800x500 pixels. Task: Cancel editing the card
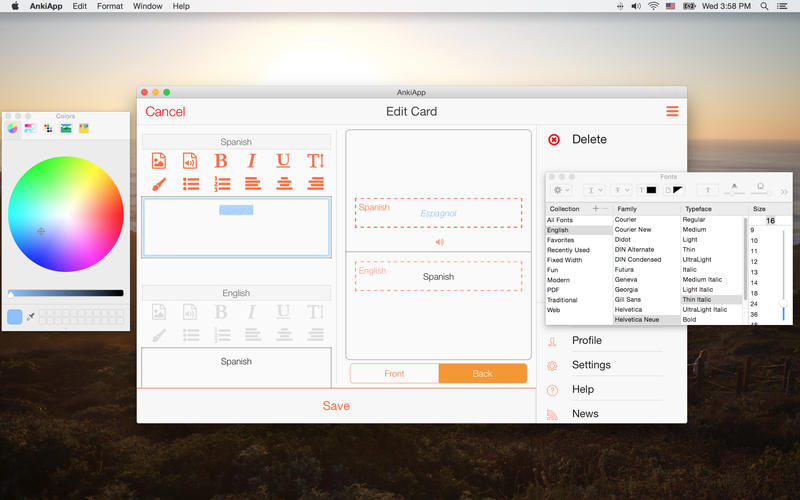165,112
